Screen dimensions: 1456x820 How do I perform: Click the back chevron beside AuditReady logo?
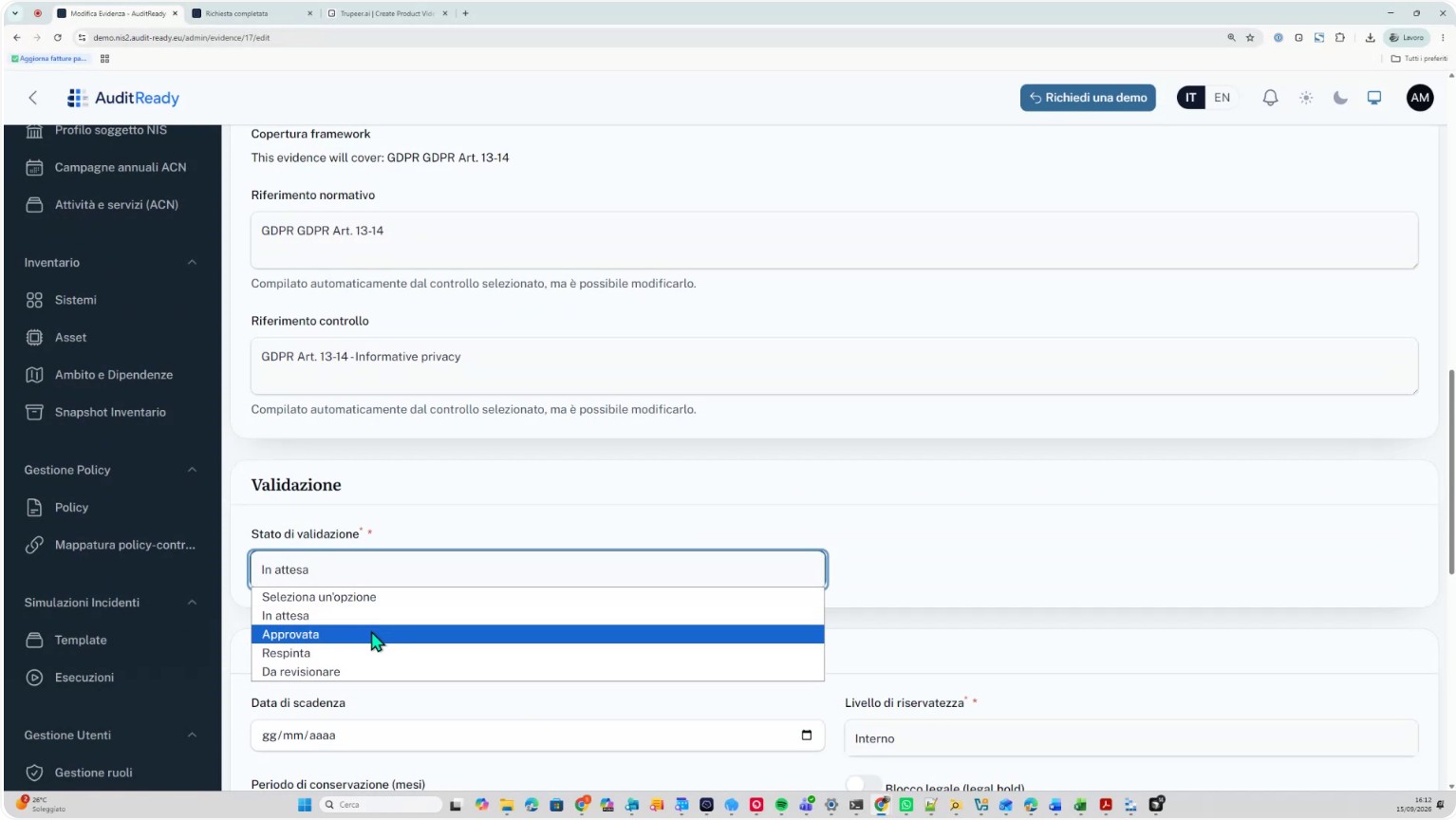(x=33, y=98)
